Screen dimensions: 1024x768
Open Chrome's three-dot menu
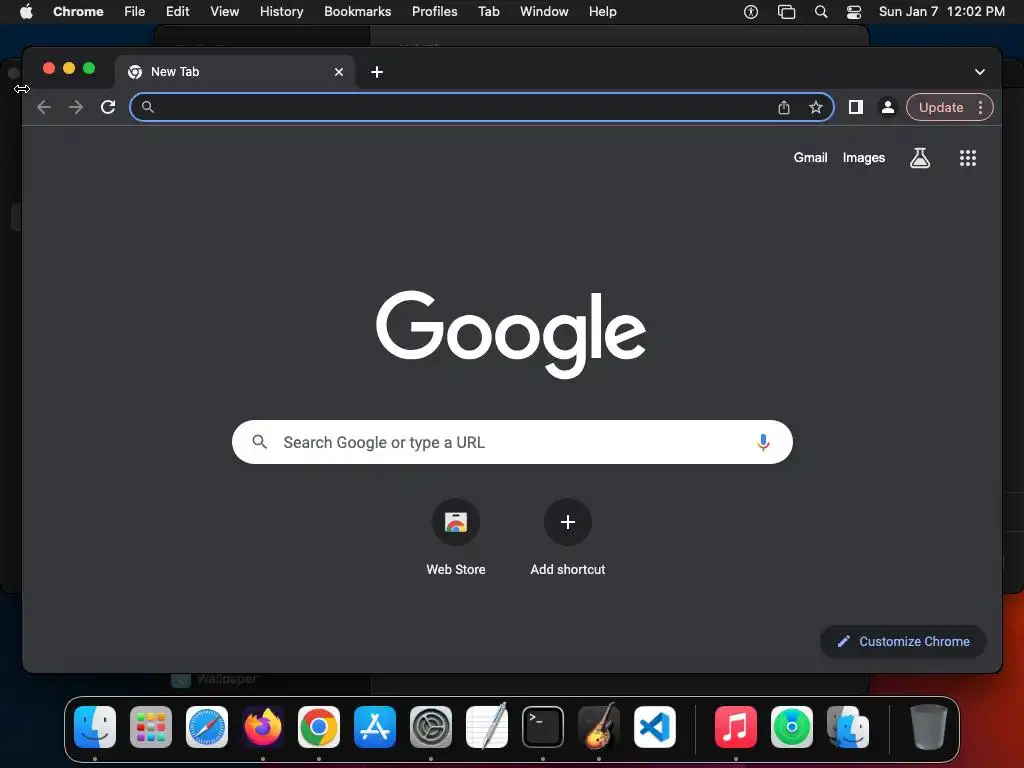980,107
